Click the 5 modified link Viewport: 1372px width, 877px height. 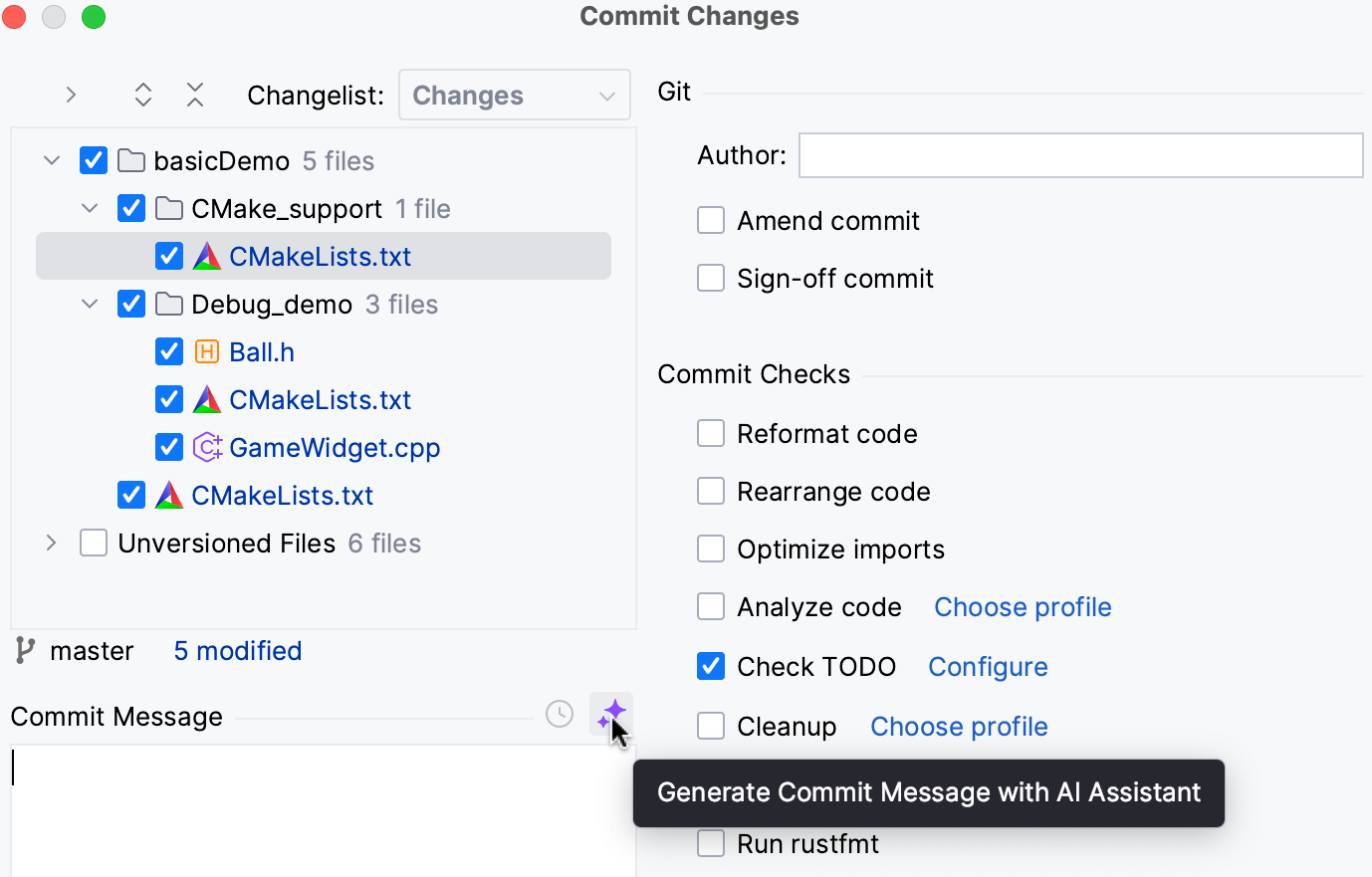(x=237, y=650)
